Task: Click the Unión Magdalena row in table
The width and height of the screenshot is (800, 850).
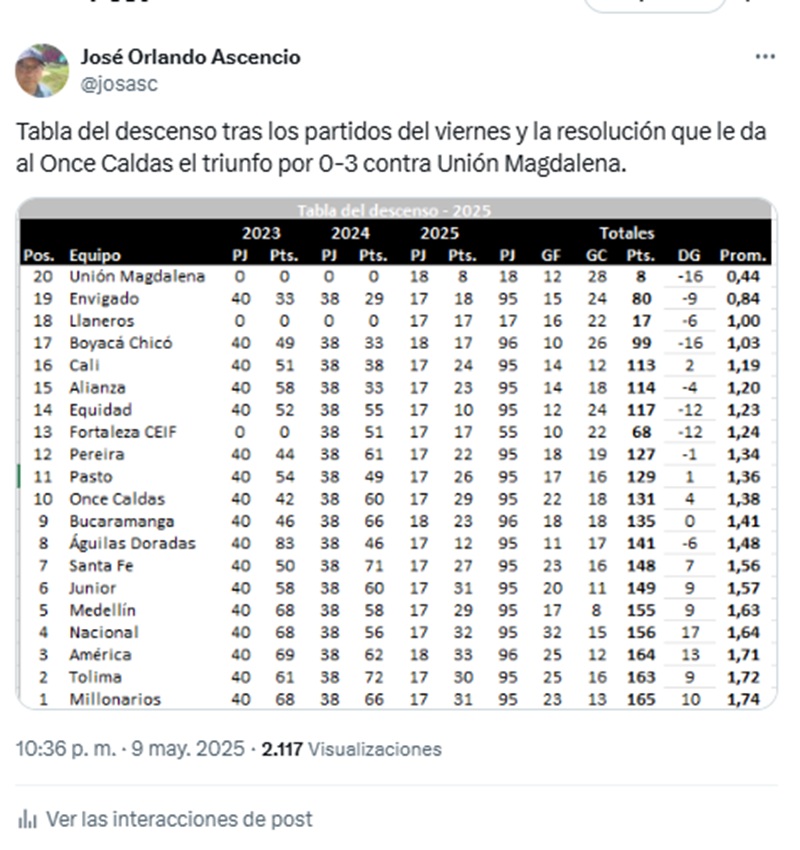Action: point(396,276)
